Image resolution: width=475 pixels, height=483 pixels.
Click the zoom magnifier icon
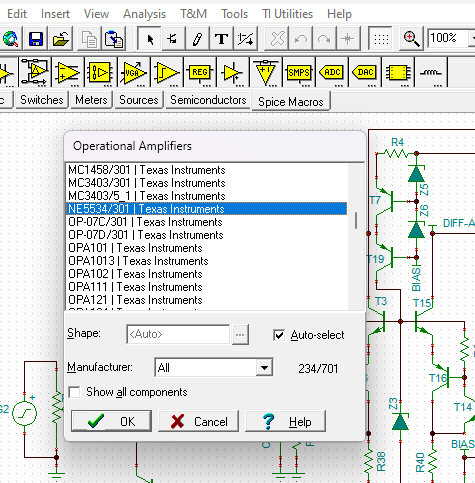tap(411, 39)
